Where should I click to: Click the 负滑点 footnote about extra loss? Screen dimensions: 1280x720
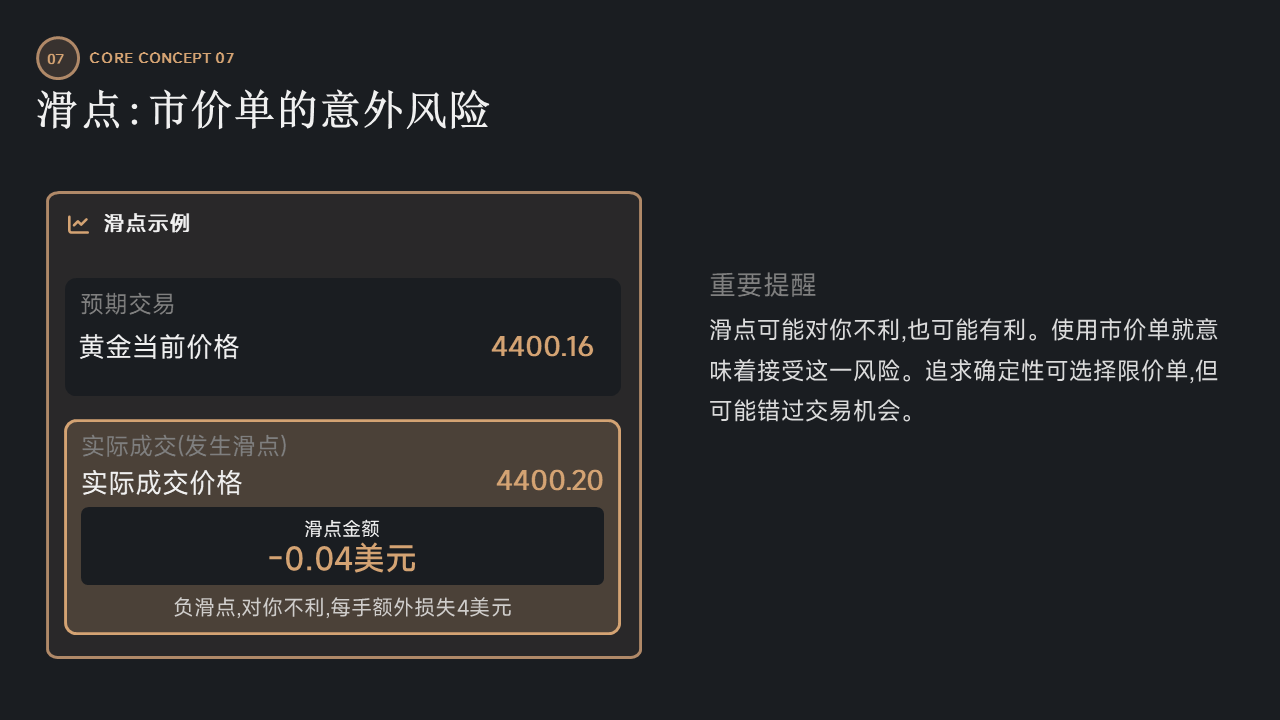342,607
